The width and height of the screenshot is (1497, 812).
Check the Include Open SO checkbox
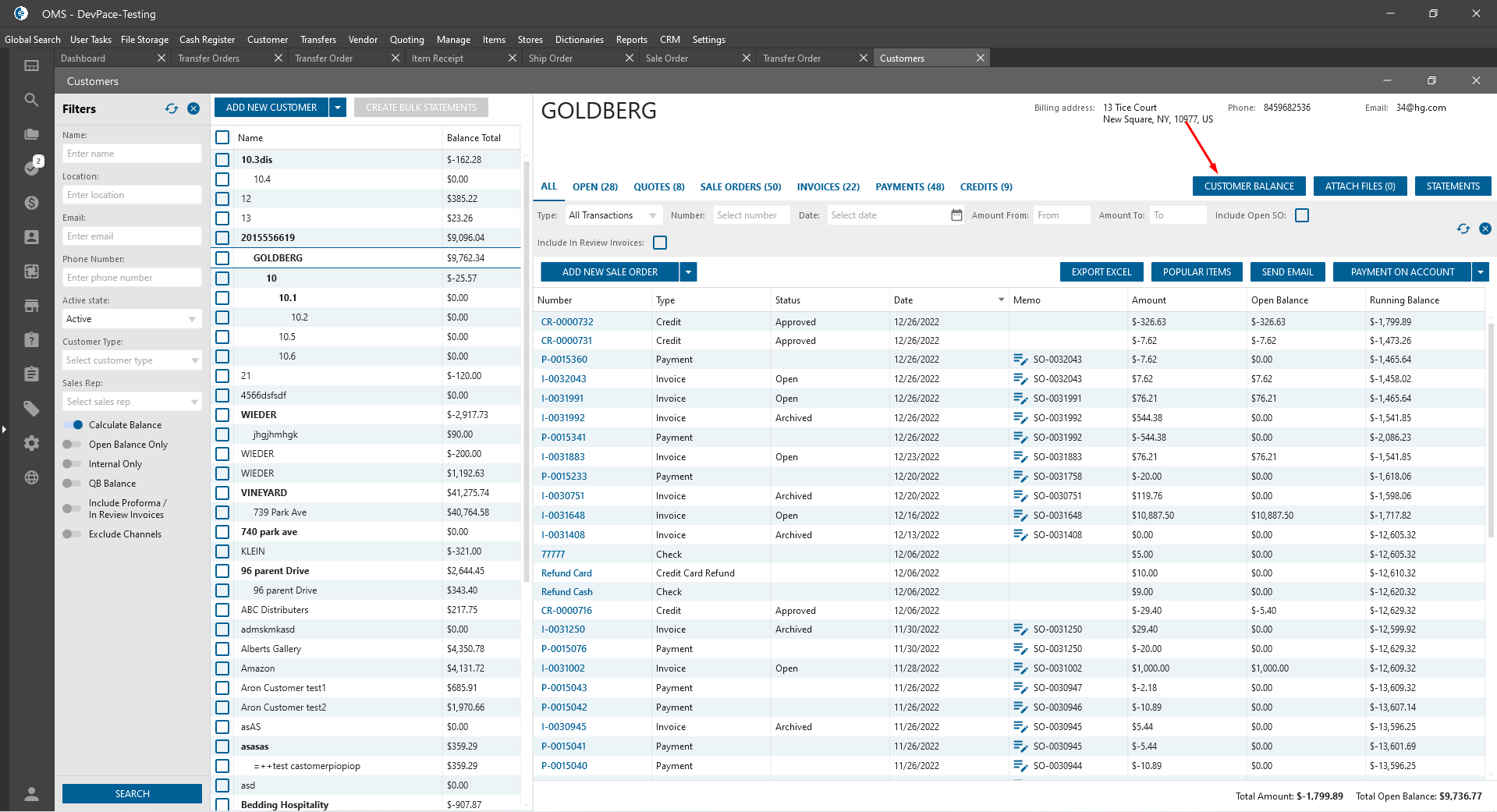tap(1302, 215)
